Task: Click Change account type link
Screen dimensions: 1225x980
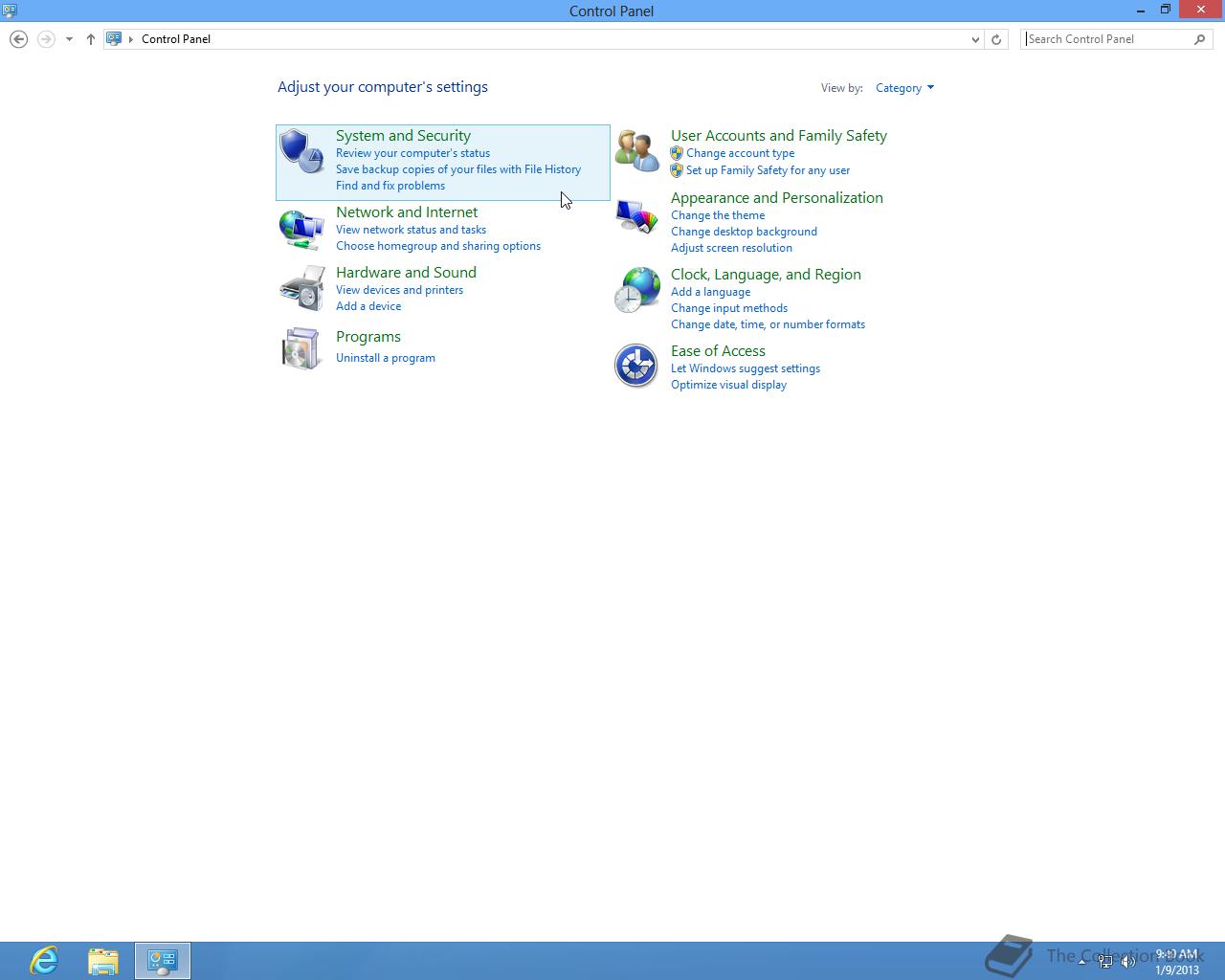Action: pos(740,153)
